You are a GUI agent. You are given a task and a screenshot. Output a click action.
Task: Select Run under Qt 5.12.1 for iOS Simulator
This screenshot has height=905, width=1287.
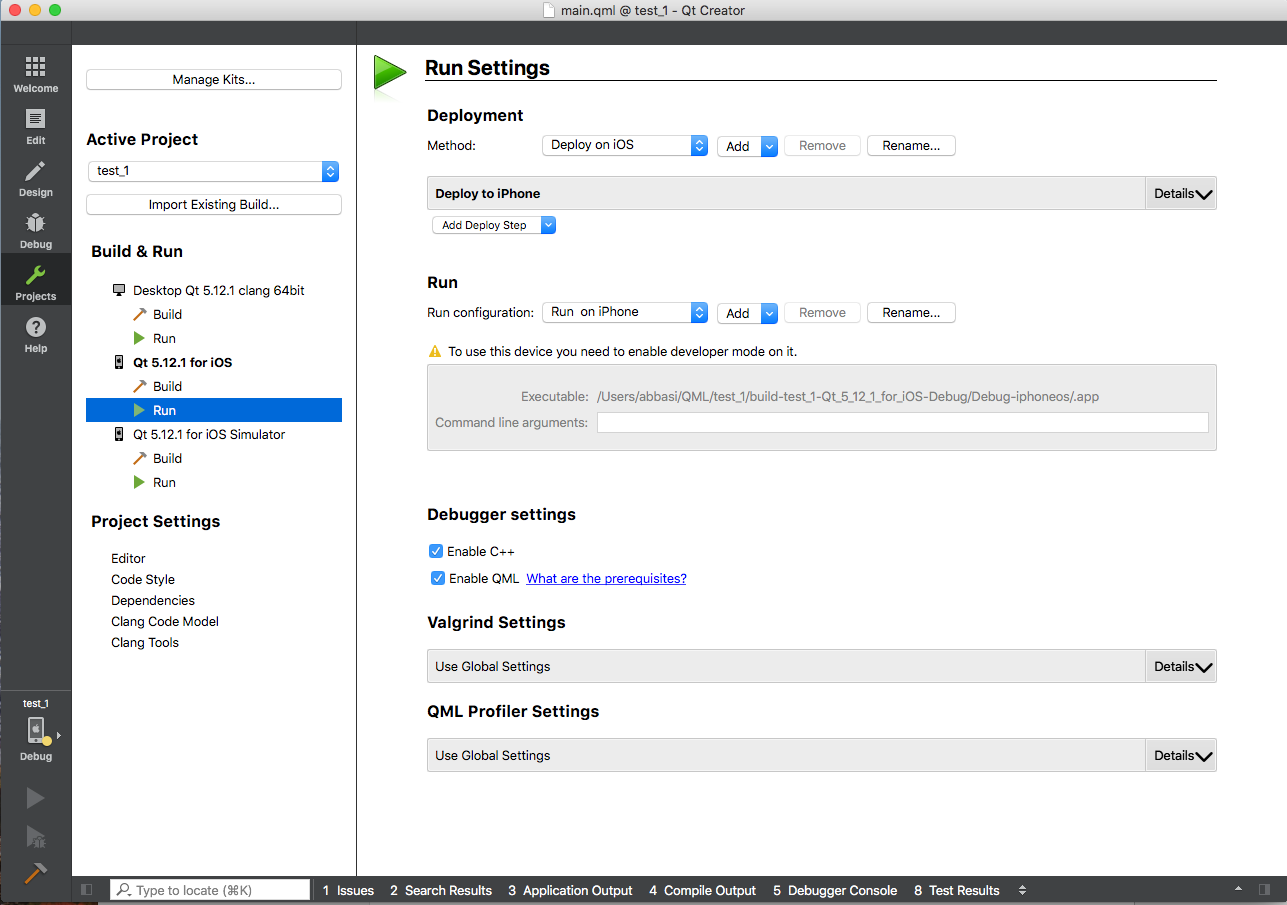click(x=164, y=482)
